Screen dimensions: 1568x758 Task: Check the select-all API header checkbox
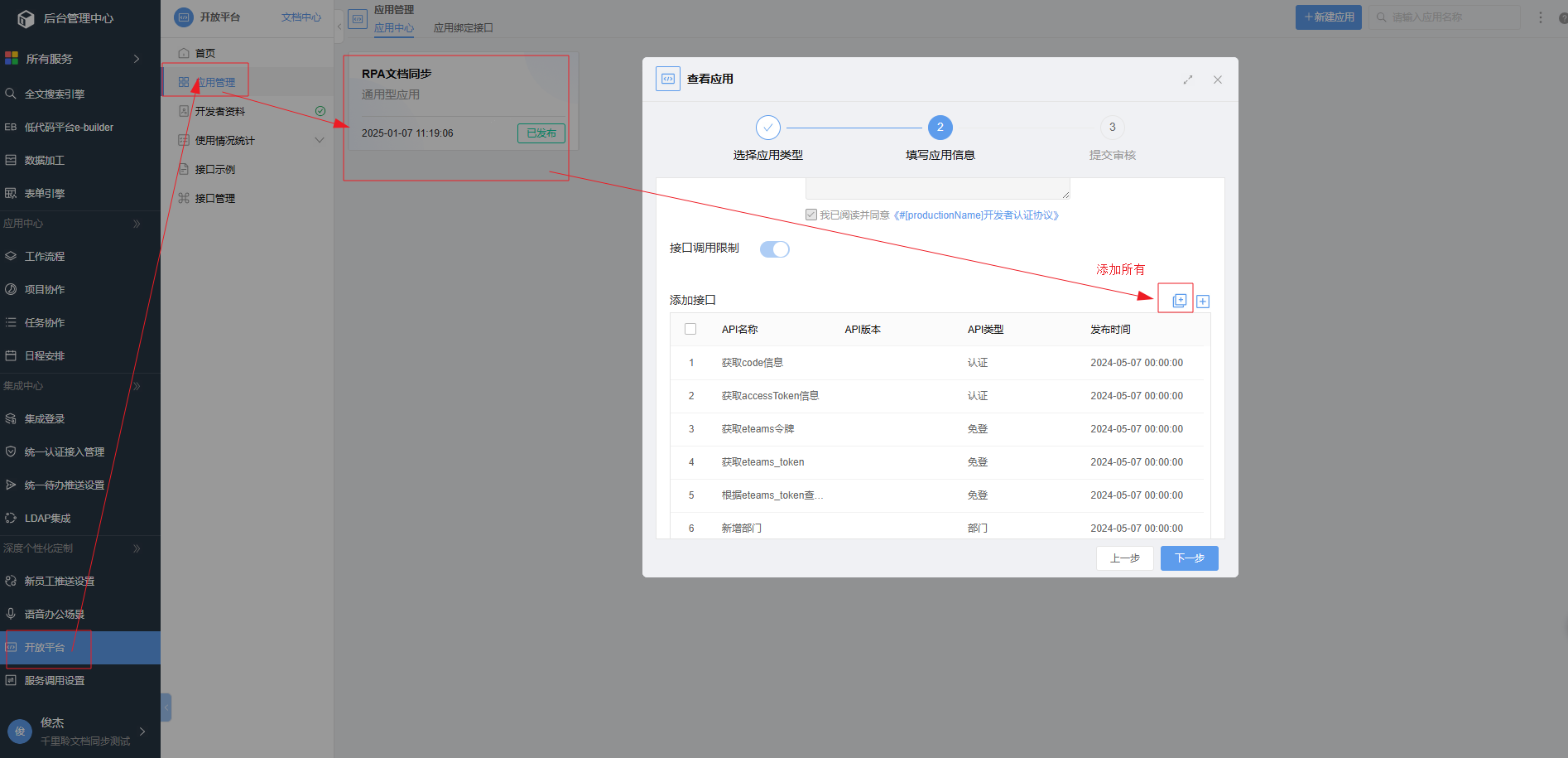690,329
